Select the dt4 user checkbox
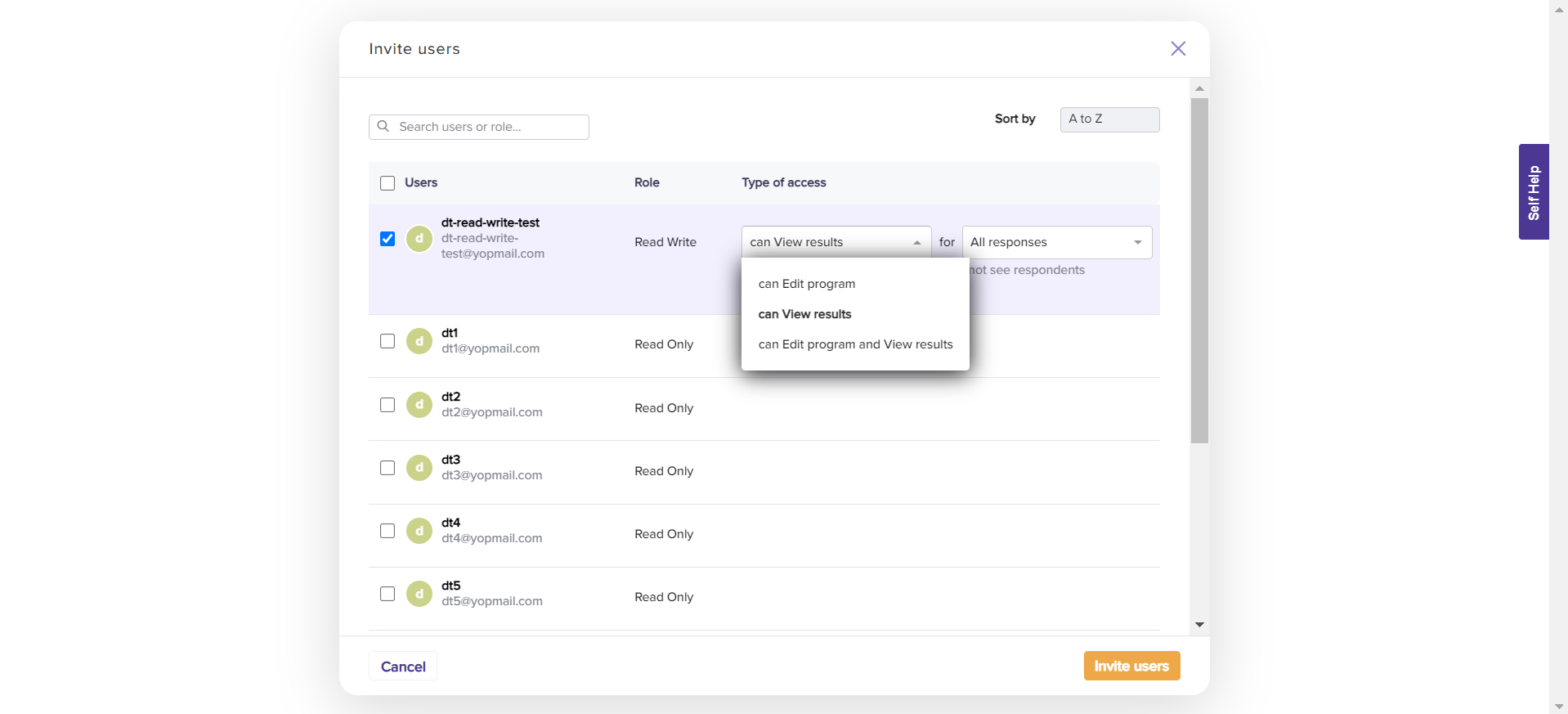Screen dimensions: 1568x714 (x=388, y=531)
